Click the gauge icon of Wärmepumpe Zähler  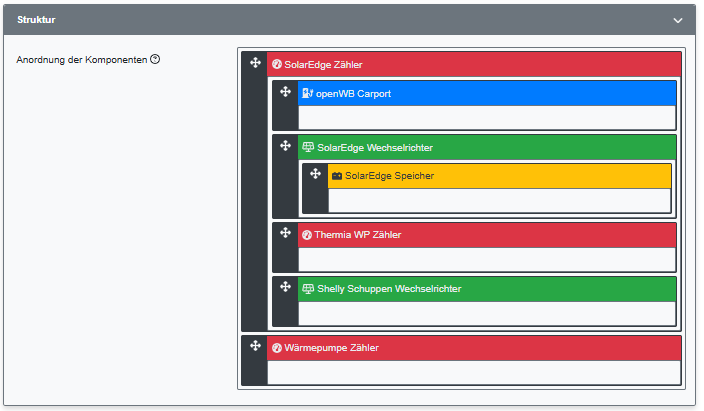(x=277, y=348)
